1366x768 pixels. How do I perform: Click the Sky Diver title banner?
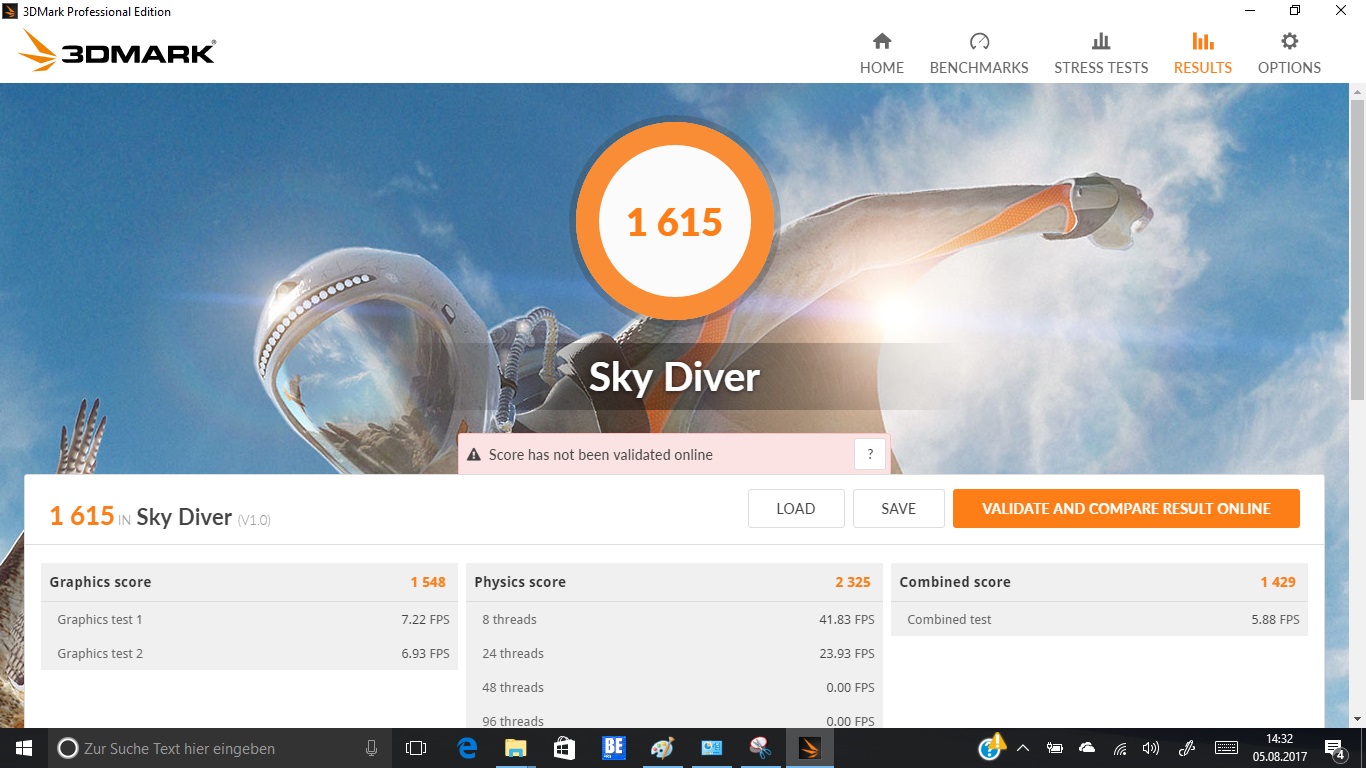click(674, 377)
